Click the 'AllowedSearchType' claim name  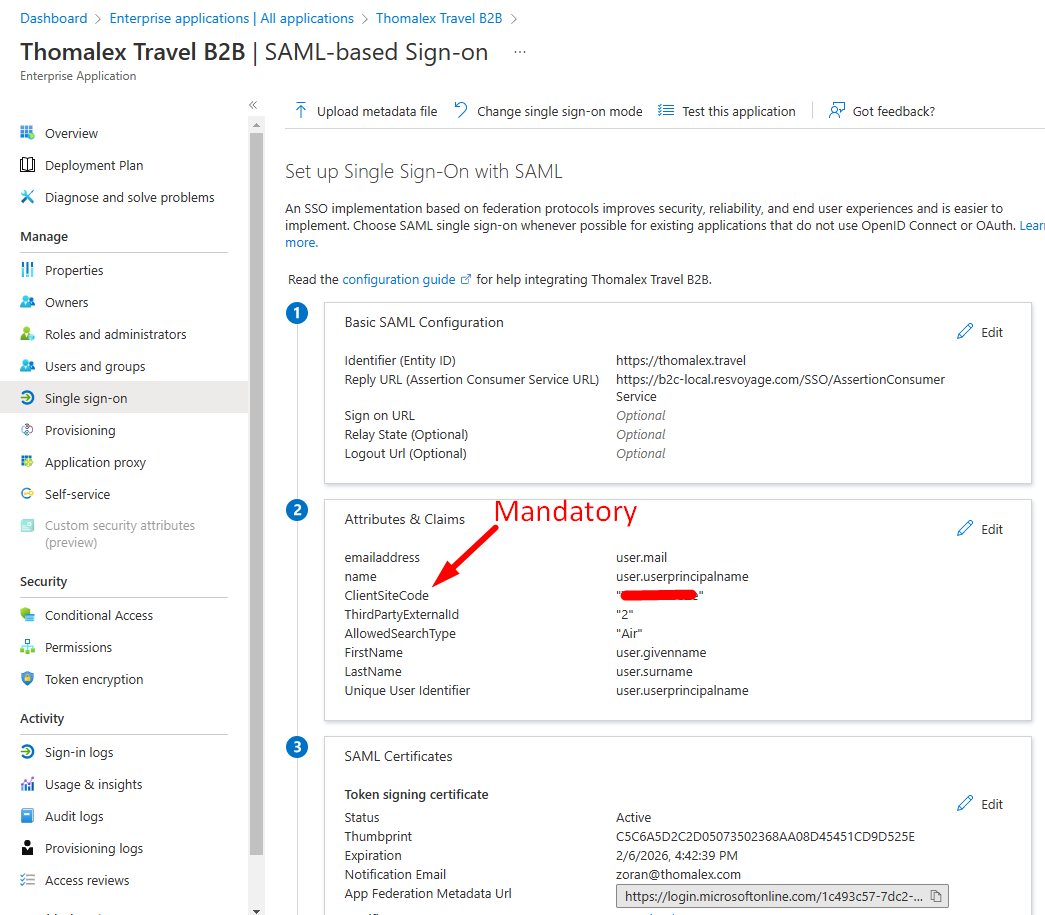(400, 634)
